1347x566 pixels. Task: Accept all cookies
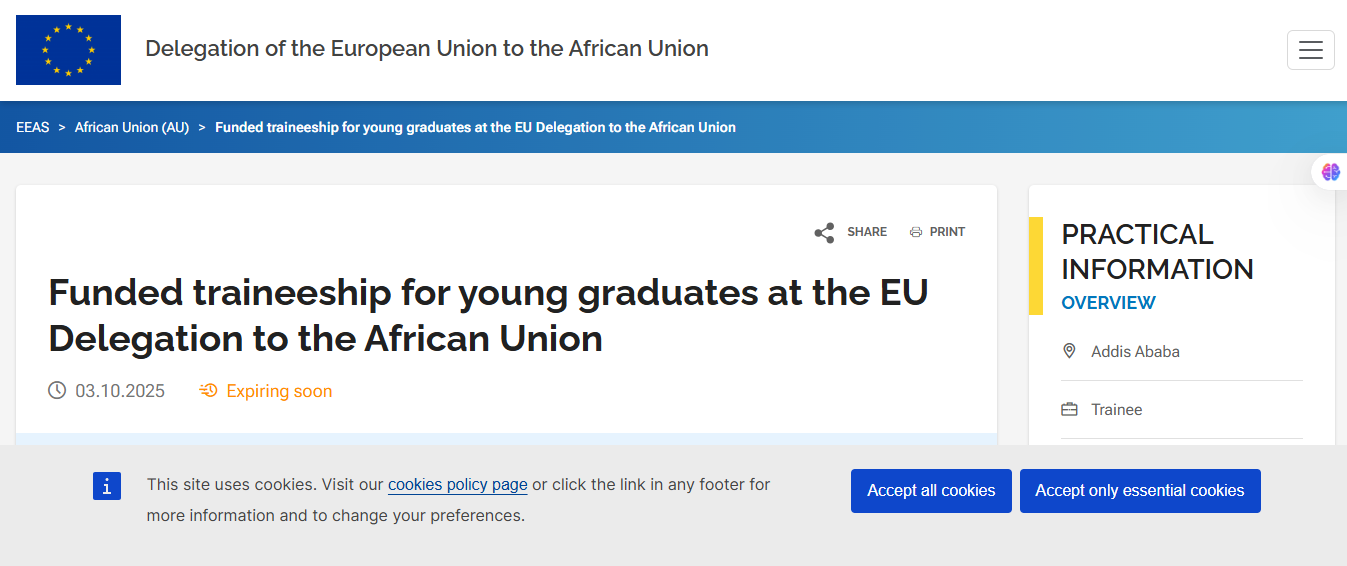931,491
